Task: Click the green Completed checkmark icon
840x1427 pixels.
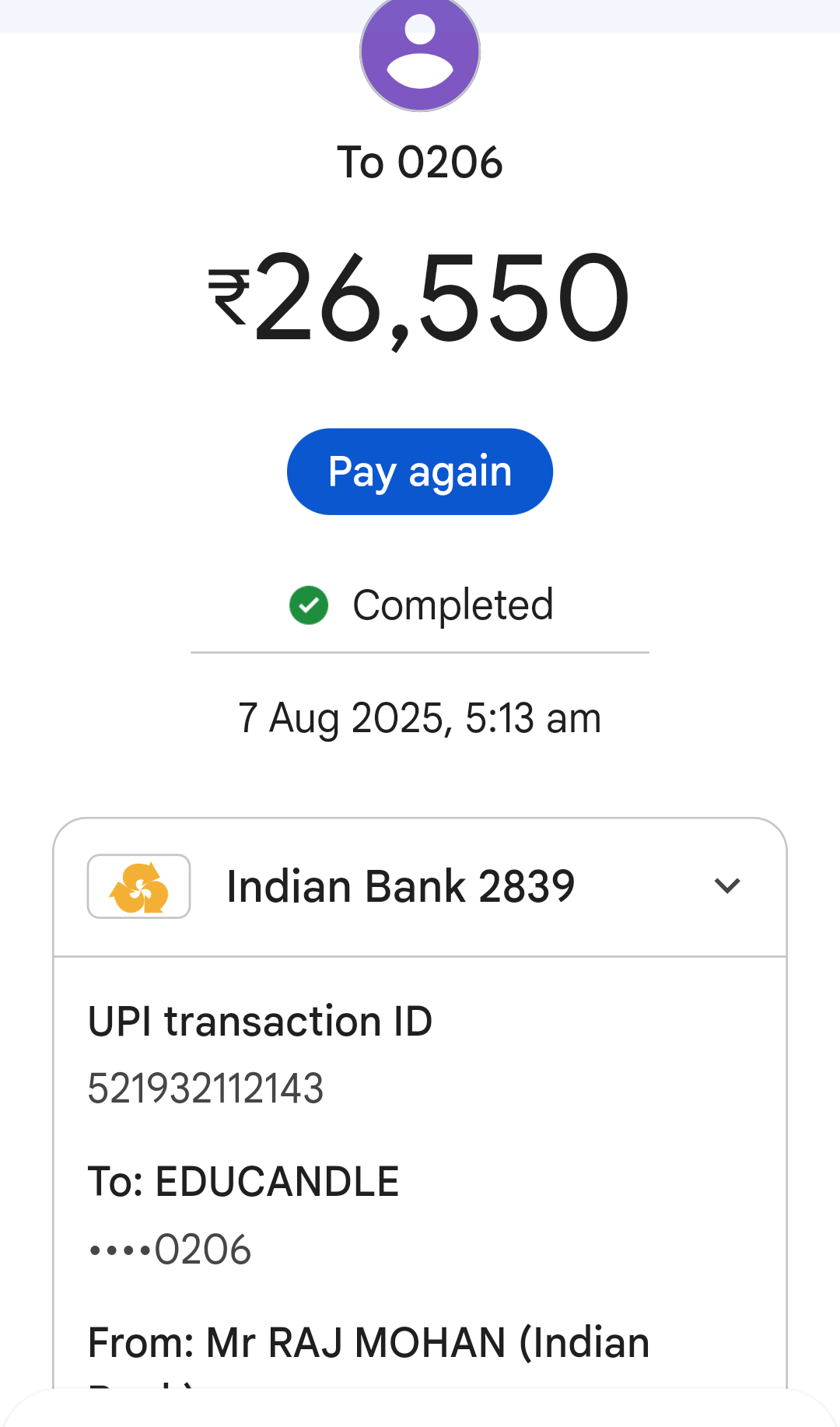Action: click(x=309, y=605)
